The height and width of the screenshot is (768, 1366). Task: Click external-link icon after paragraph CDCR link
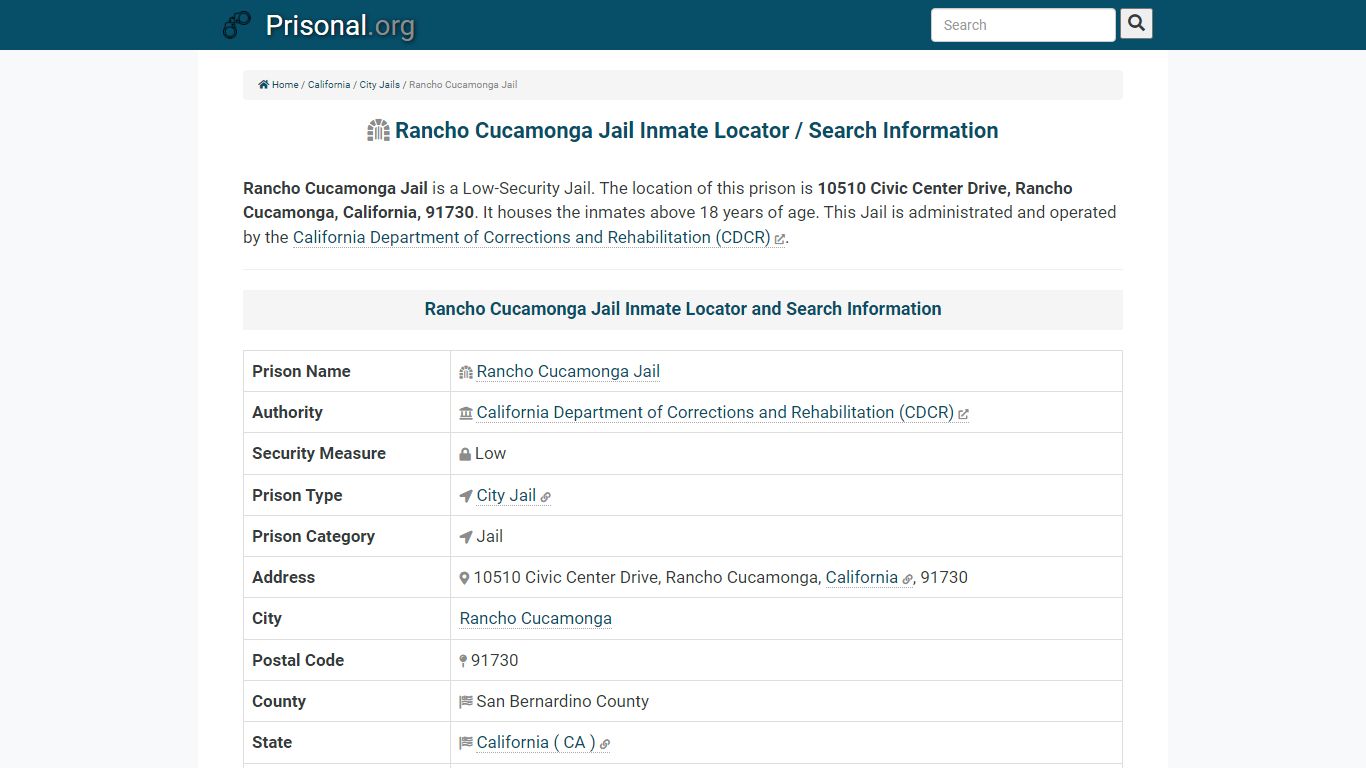(x=780, y=239)
